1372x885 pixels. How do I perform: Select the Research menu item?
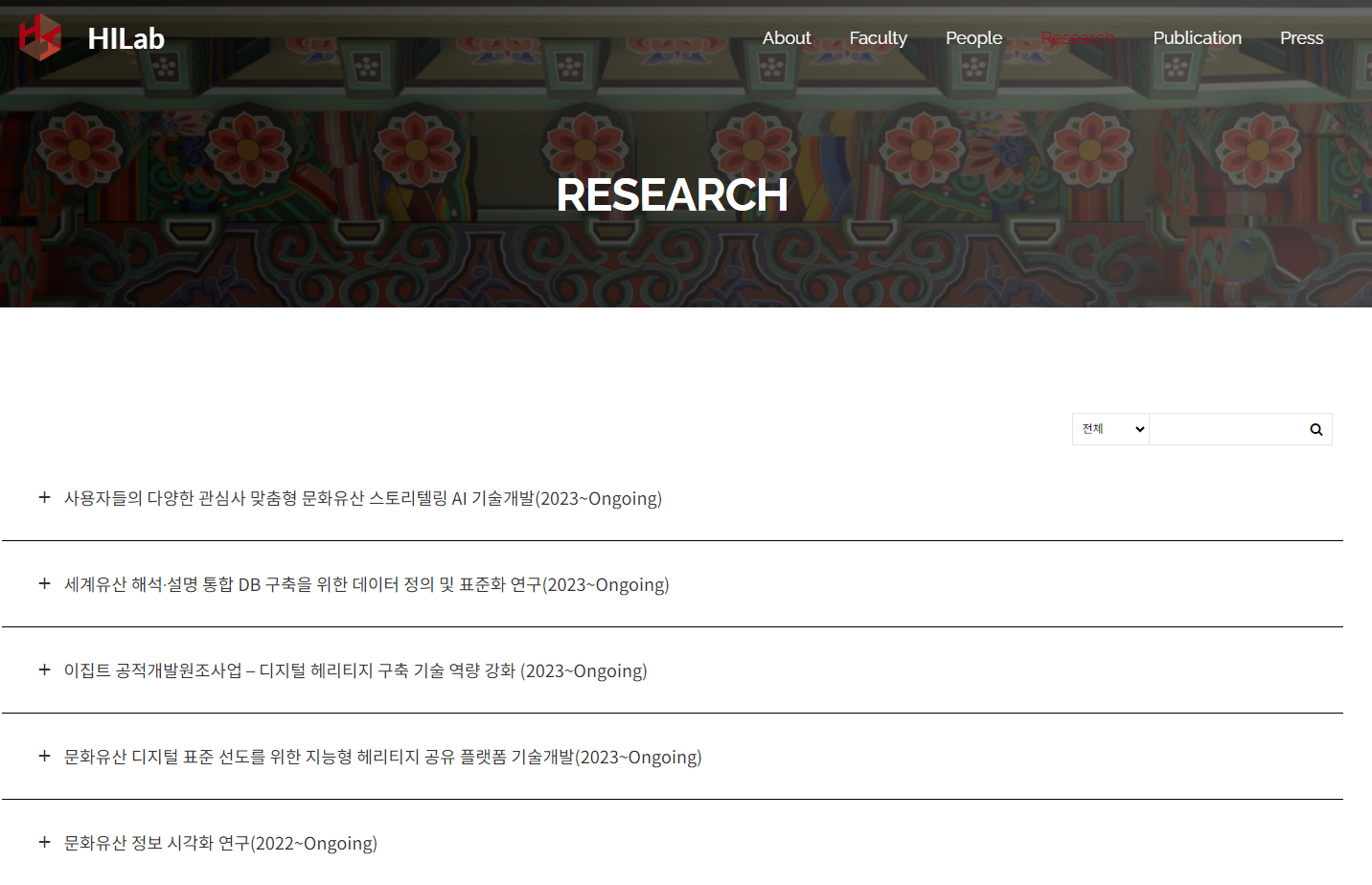click(1077, 38)
